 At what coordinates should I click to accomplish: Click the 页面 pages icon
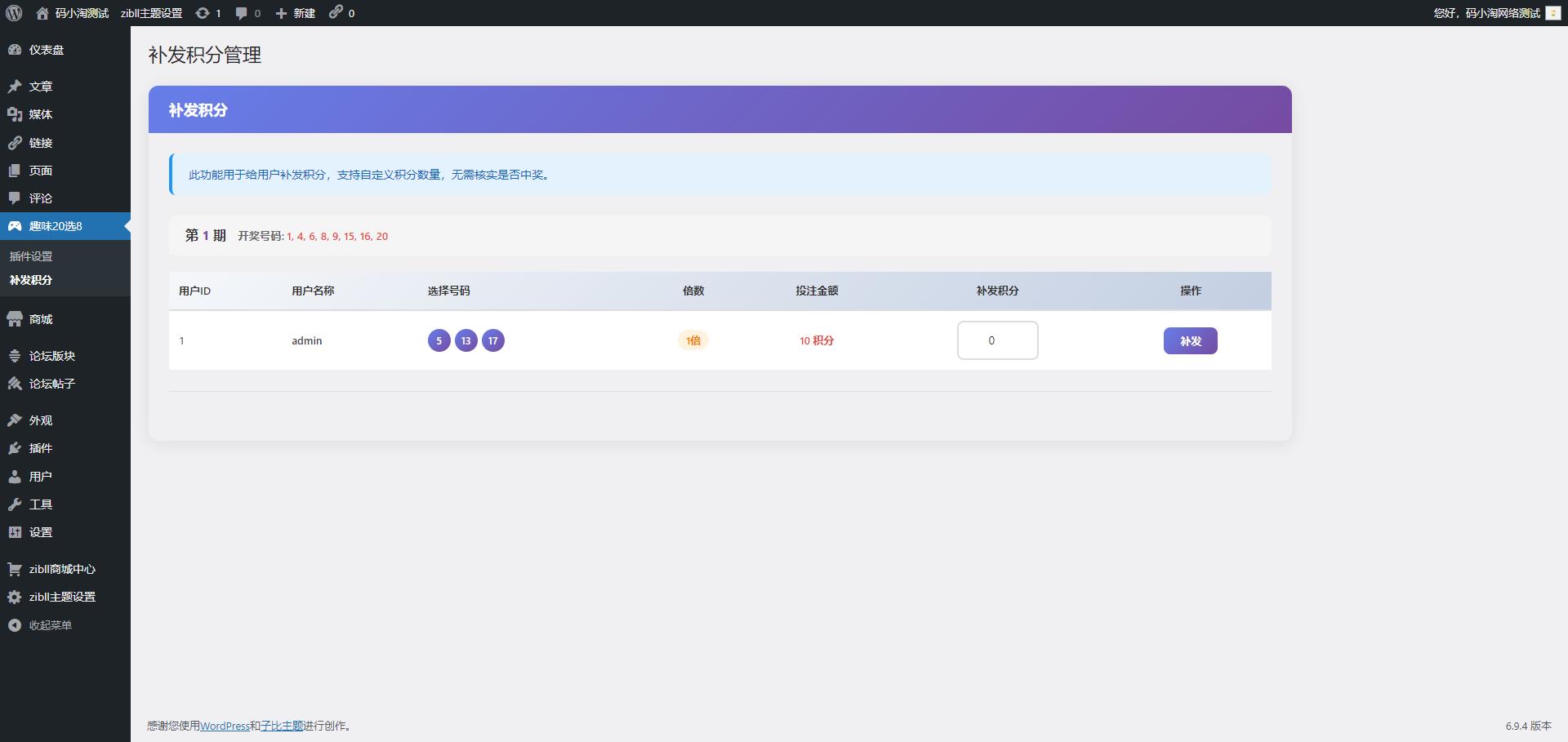[x=15, y=171]
